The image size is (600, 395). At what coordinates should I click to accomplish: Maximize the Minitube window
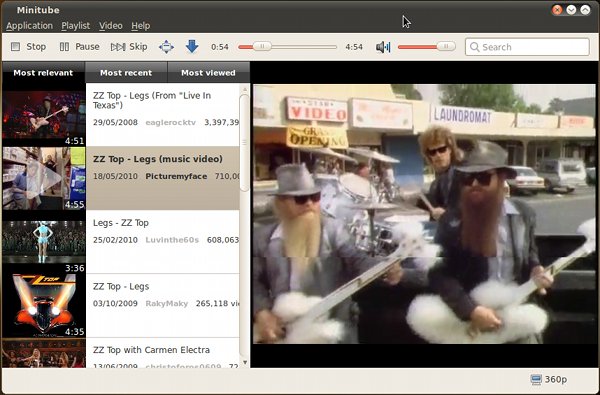[x=585, y=10]
